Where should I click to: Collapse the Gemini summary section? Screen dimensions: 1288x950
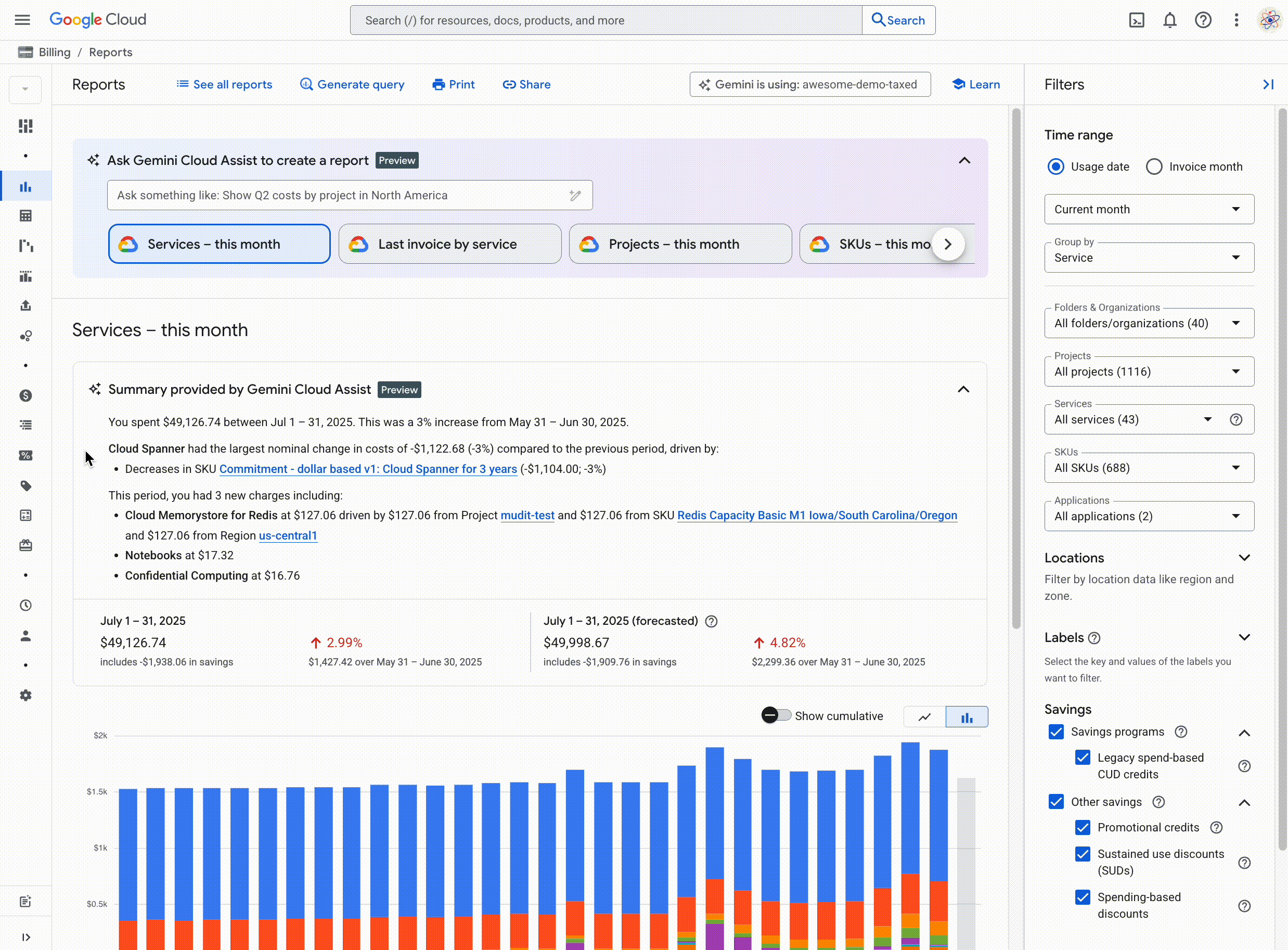[963, 390]
